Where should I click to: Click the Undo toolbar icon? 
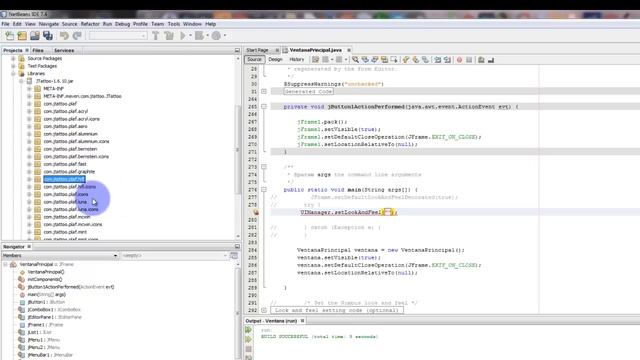pyautogui.click(x=64, y=36)
